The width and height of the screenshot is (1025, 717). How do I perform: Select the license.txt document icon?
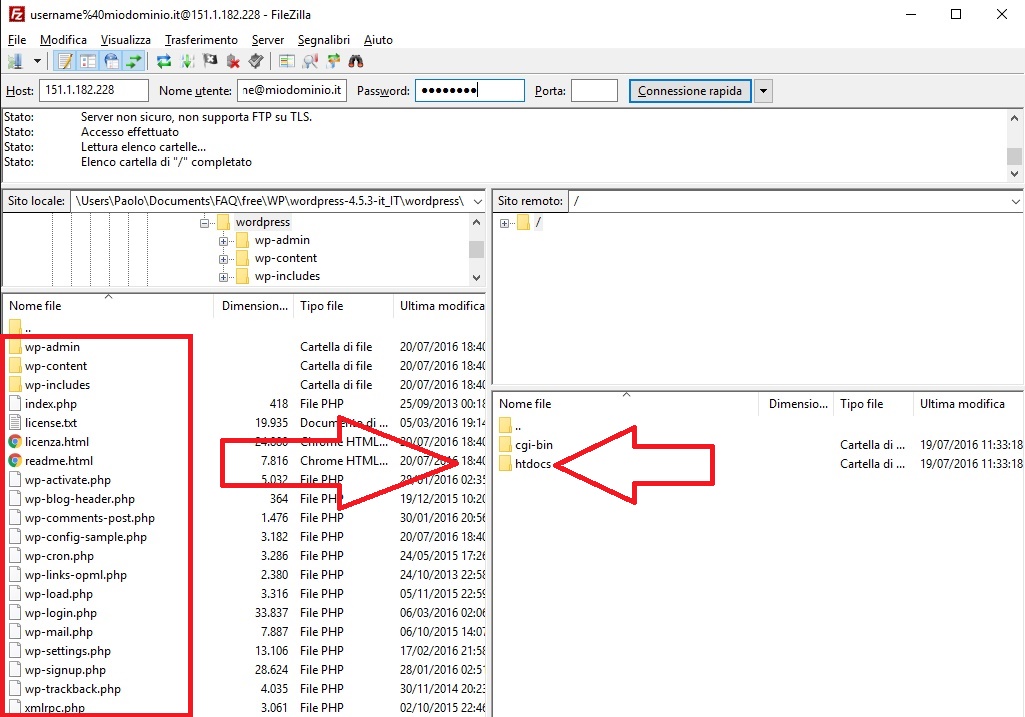pos(15,423)
